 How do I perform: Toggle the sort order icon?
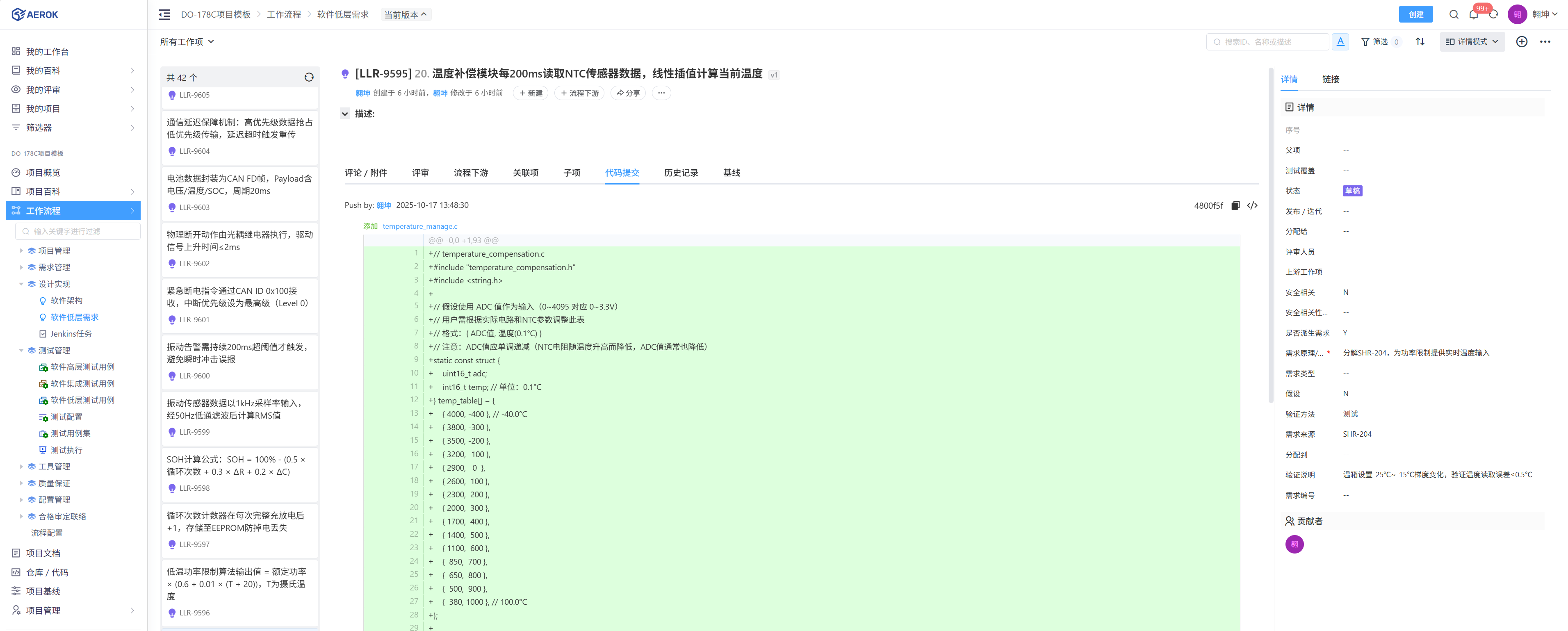click(x=1420, y=41)
